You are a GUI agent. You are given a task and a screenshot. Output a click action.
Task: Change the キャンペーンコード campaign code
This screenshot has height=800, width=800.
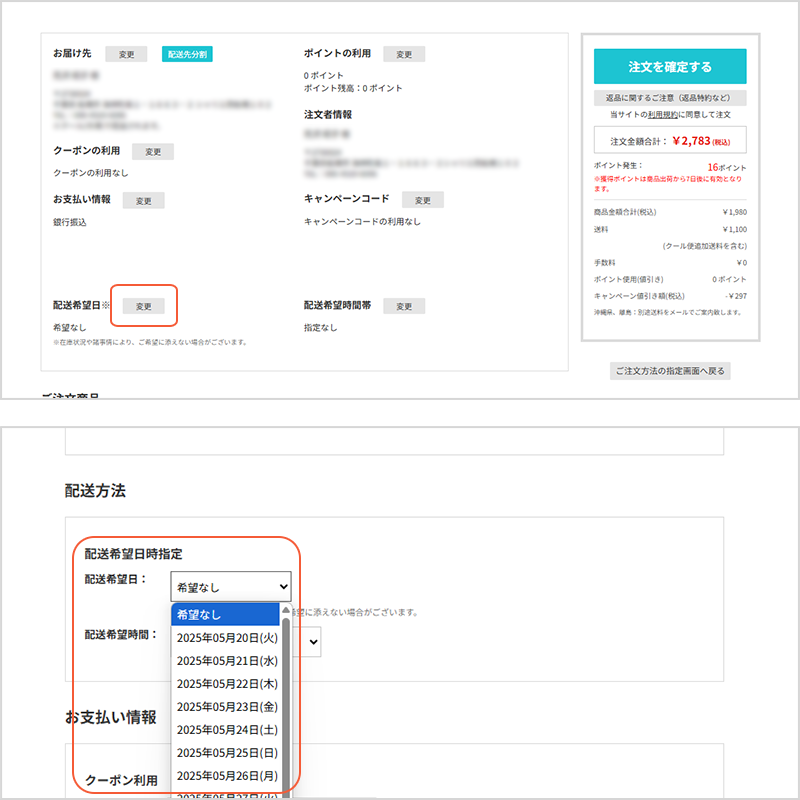click(x=422, y=200)
